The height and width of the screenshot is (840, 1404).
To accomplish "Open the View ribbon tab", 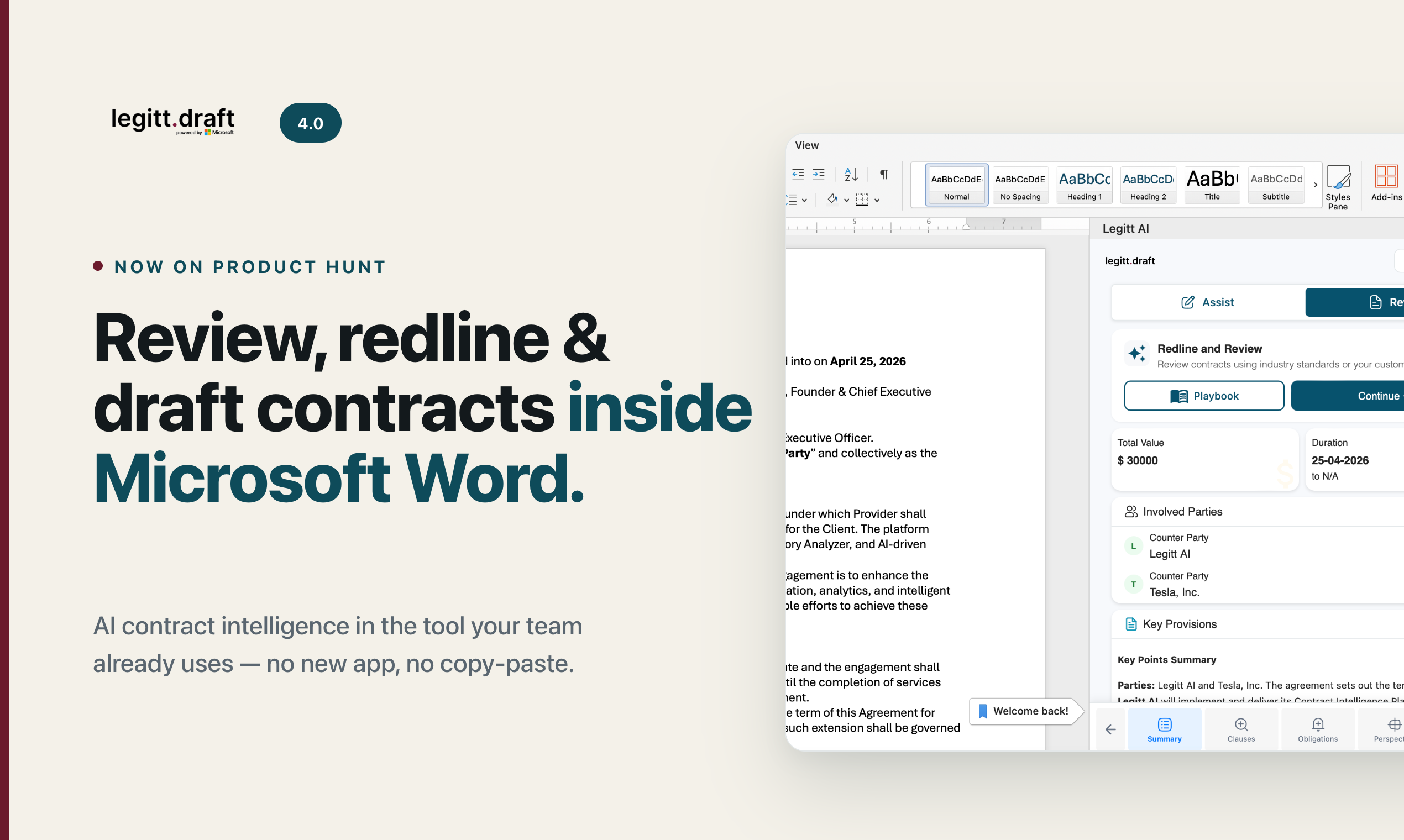I will point(806,145).
